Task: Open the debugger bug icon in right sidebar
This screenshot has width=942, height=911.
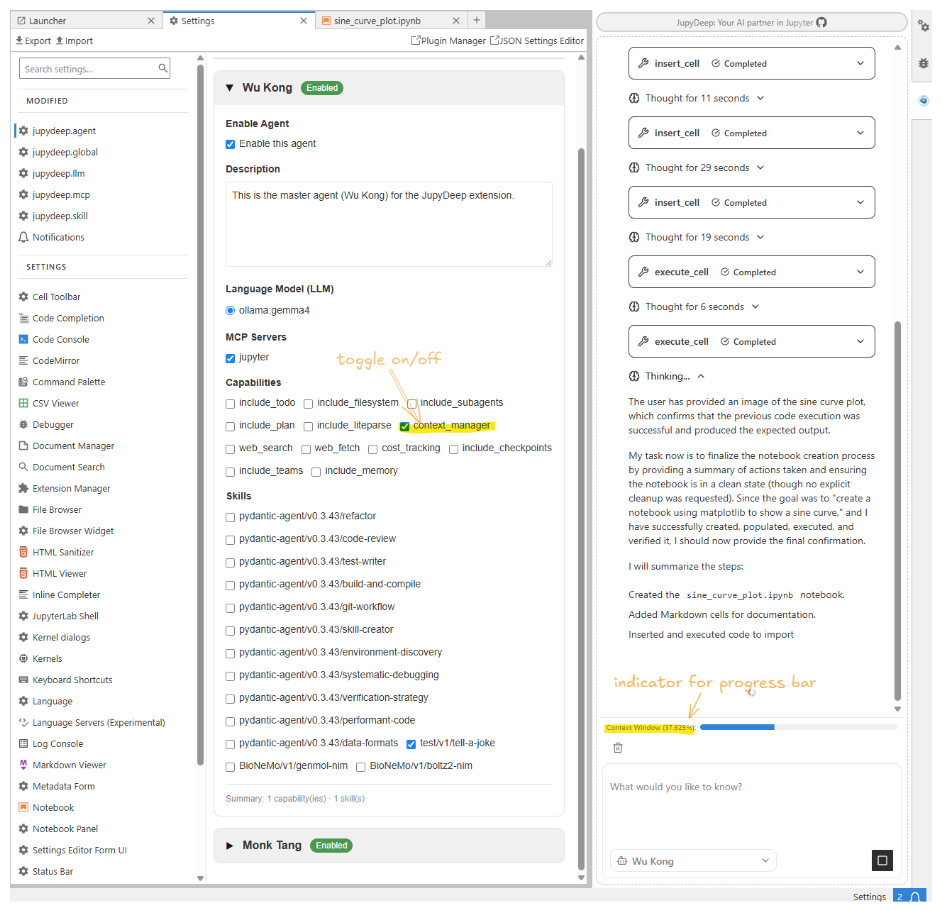Action: click(x=923, y=63)
